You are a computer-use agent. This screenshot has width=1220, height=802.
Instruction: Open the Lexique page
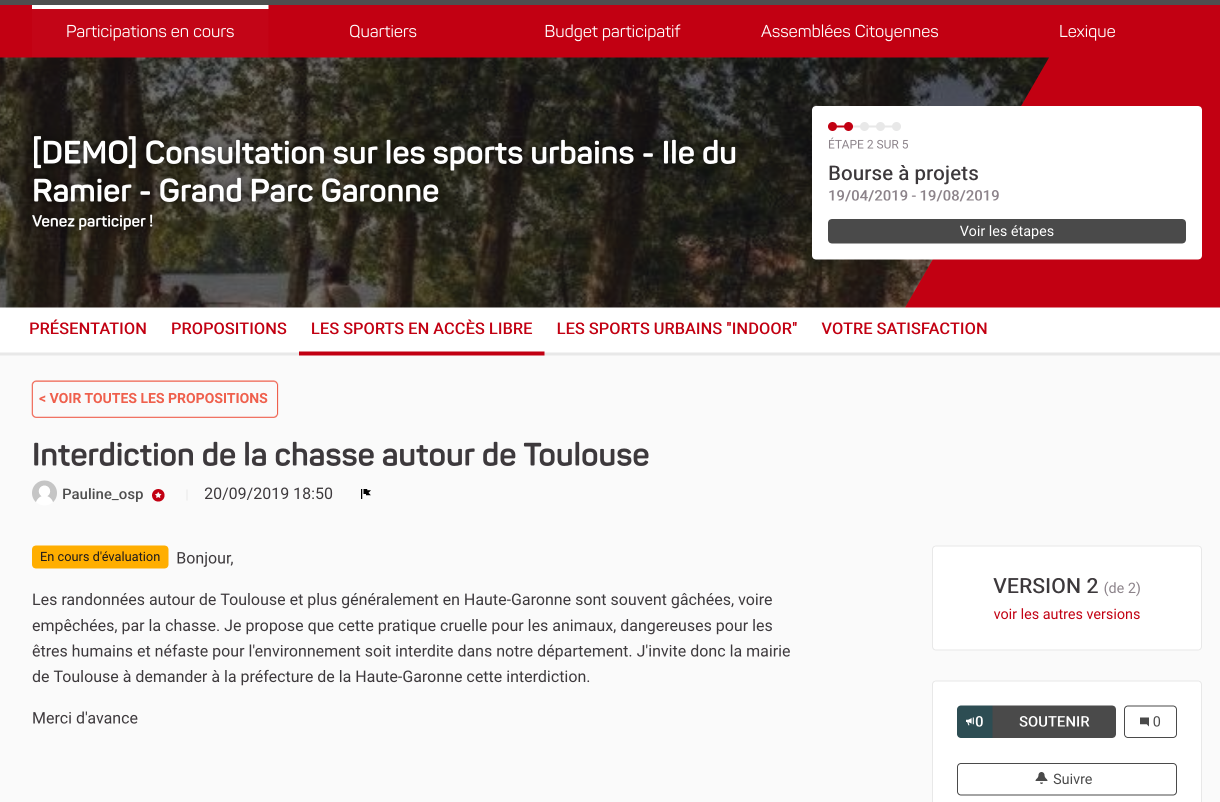coord(1087,32)
